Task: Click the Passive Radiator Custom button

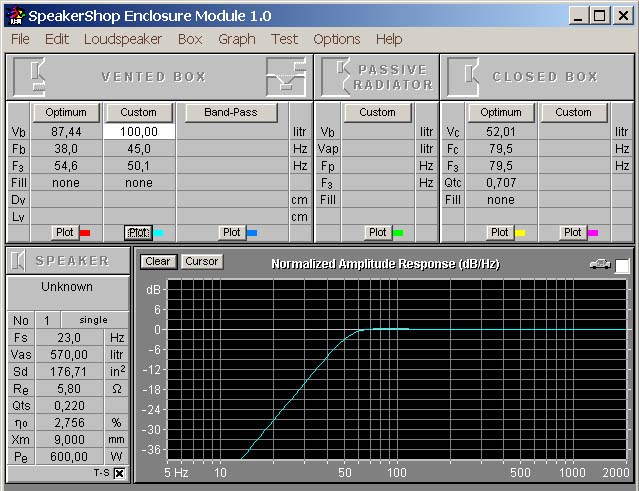Action: (x=377, y=112)
